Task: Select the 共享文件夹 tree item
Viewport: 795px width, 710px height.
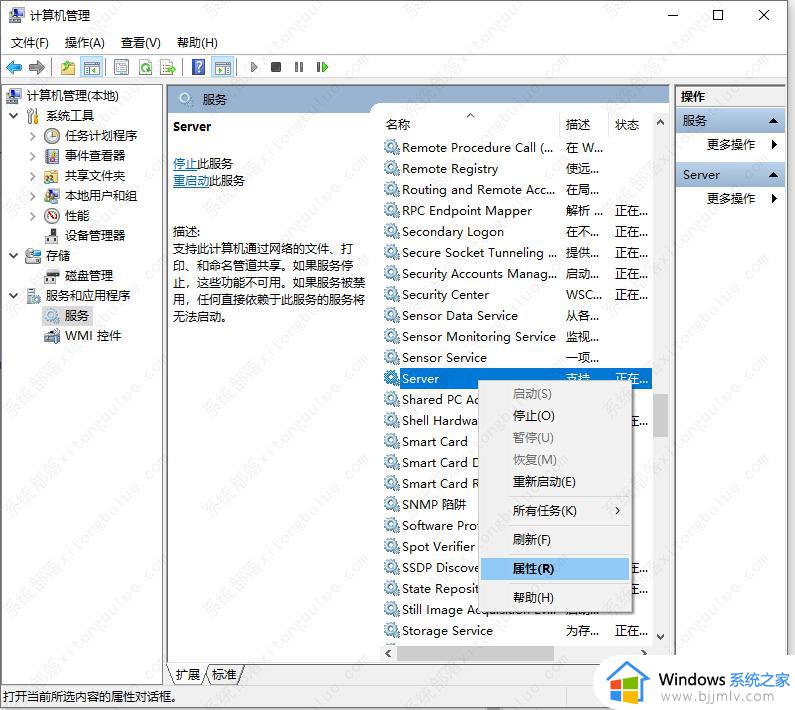Action: [95, 175]
